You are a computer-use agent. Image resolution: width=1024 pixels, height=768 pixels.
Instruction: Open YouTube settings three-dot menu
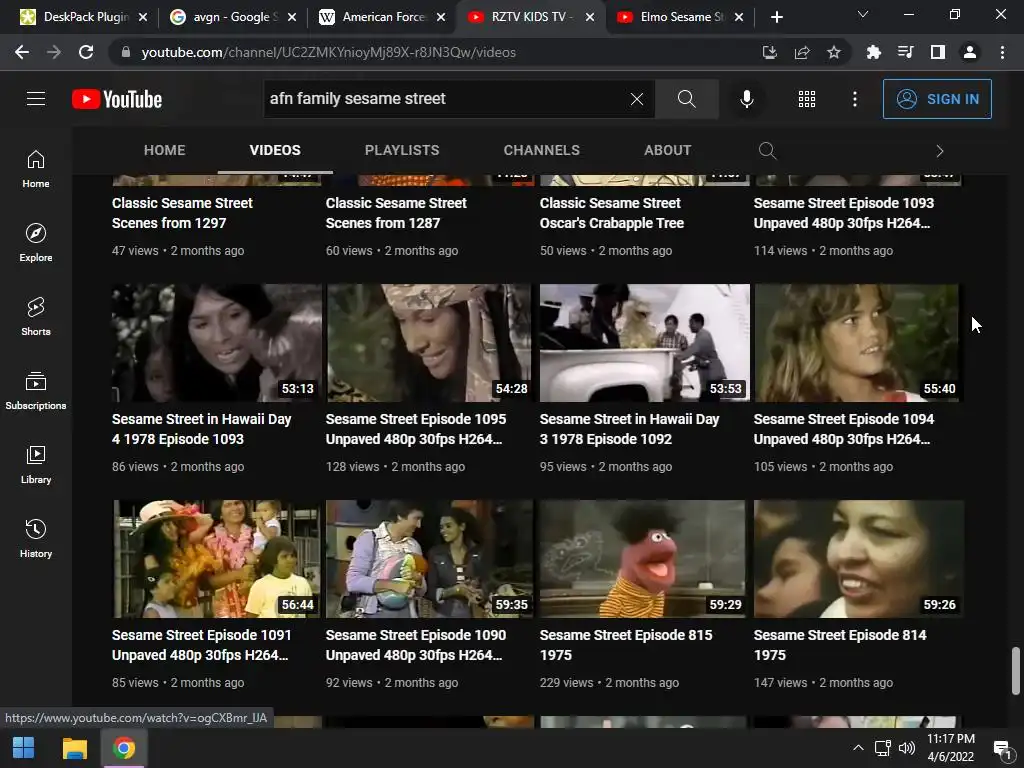pyautogui.click(x=855, y=99)
